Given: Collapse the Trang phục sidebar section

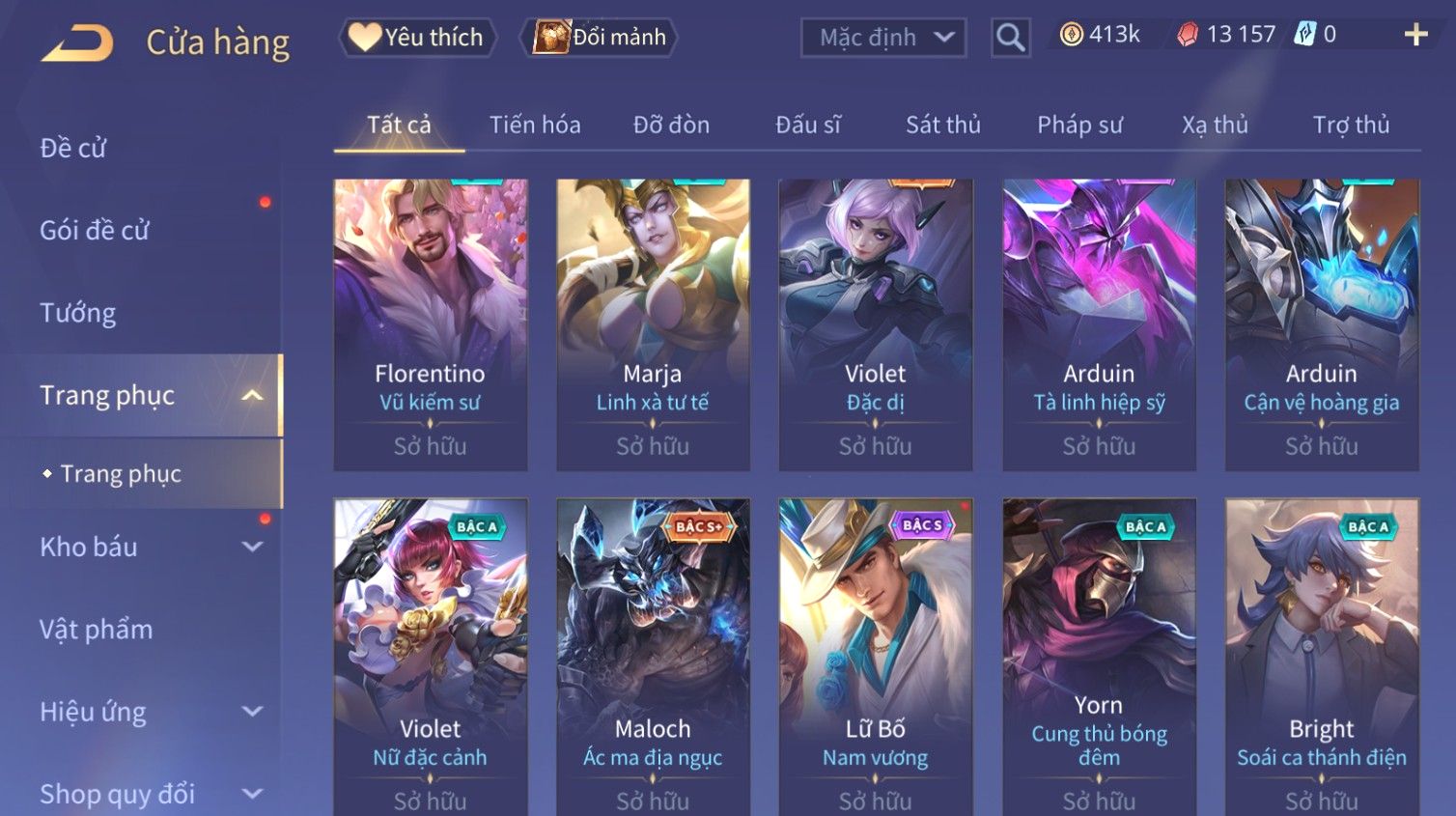Looking at the screenshot, I should (x=252, y=395).
